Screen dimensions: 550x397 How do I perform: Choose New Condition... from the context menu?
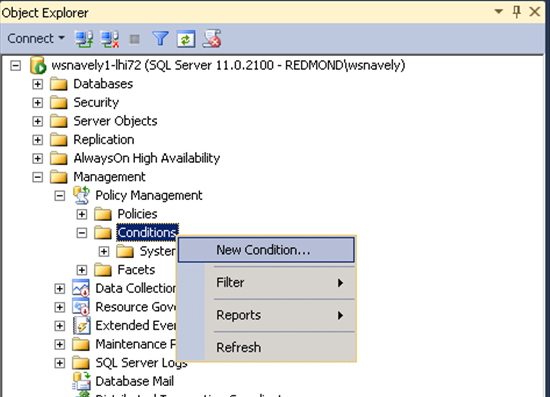[x=266, y=250]
